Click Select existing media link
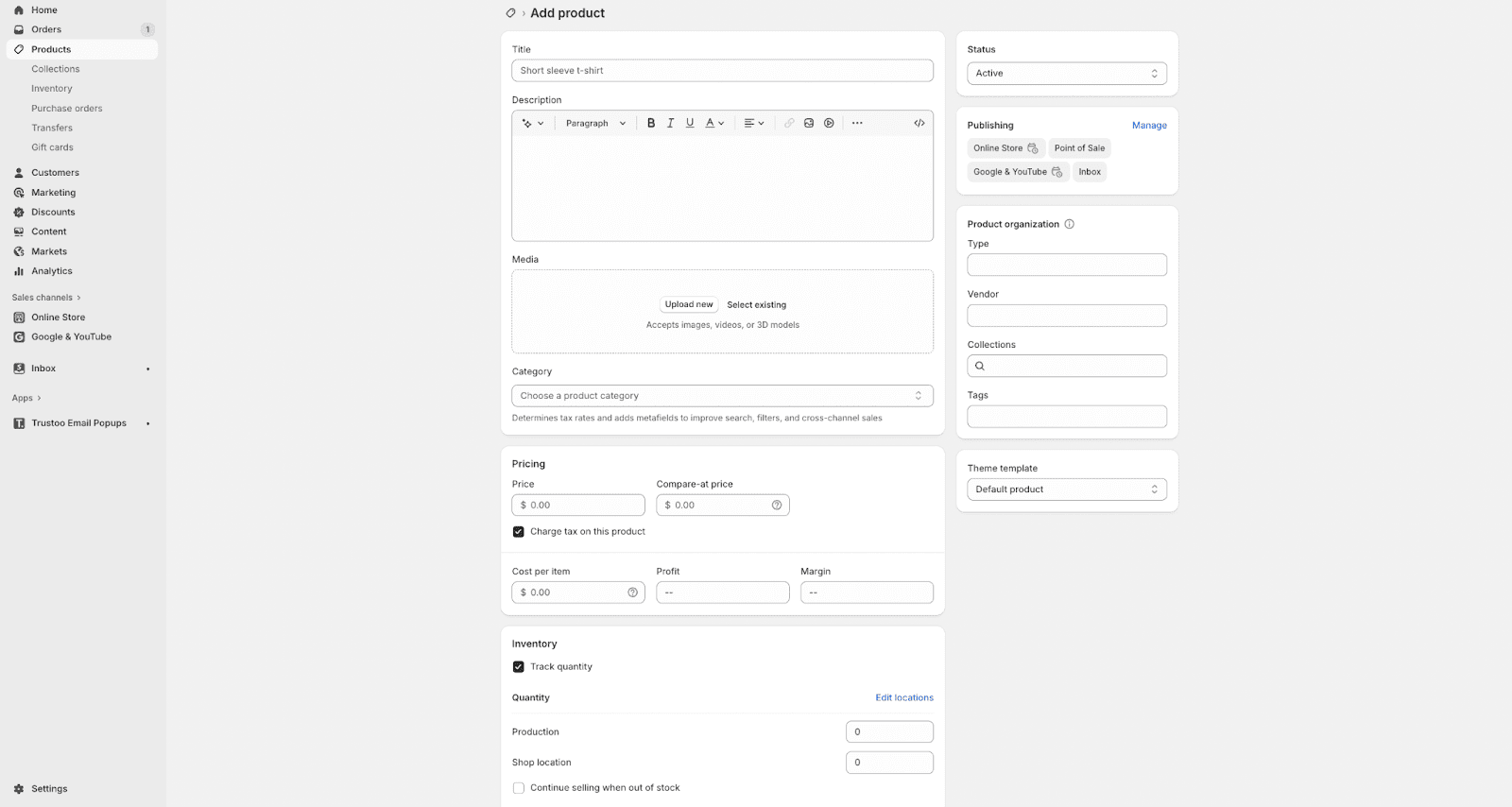Image resolution: width=1512 pixels, height=807 pixels. (x=756, y=305)
